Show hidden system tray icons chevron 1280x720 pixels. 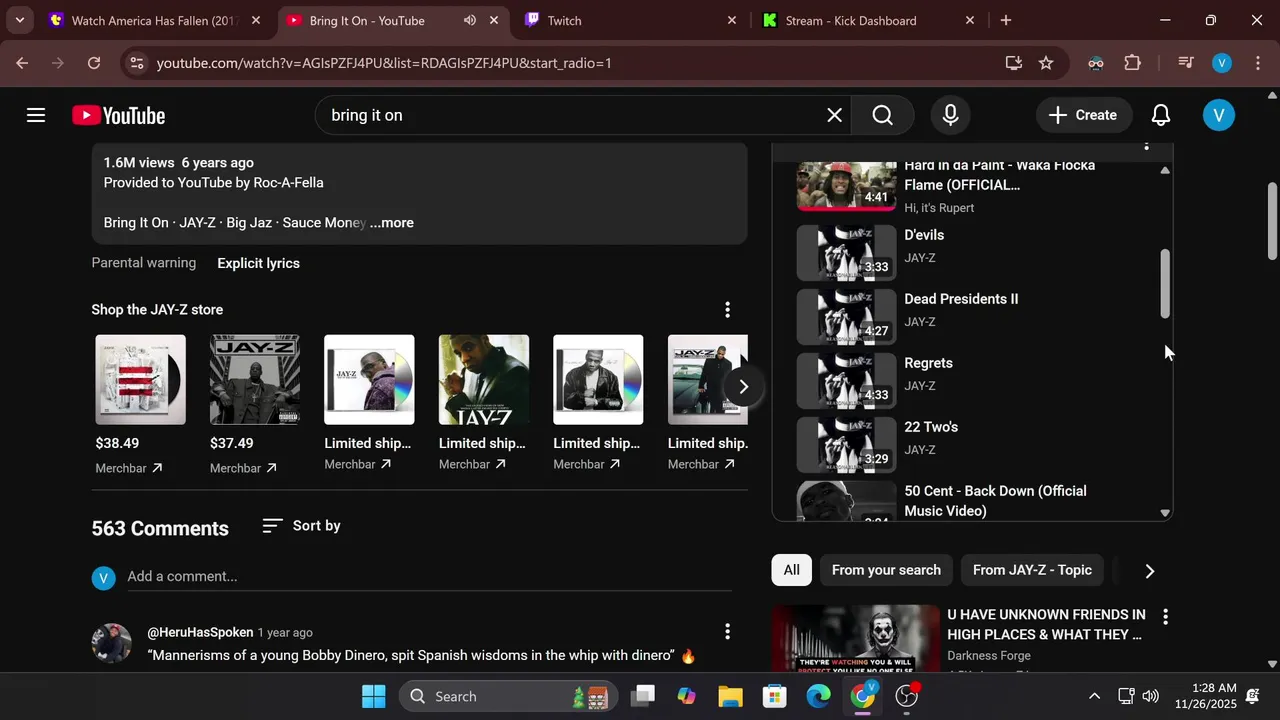point(1094,696)
